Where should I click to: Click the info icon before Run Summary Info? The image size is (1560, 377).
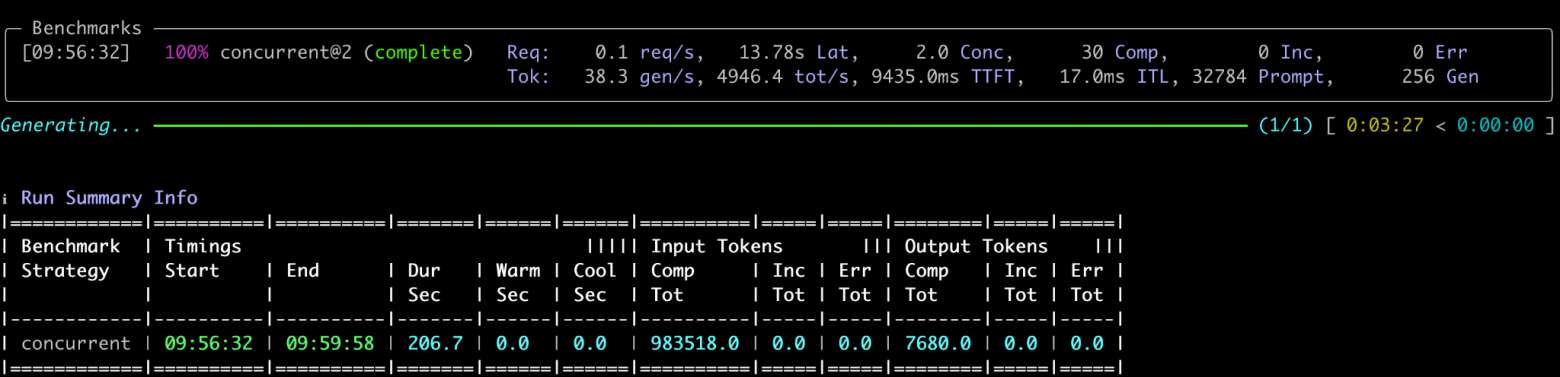coord(6,199)
